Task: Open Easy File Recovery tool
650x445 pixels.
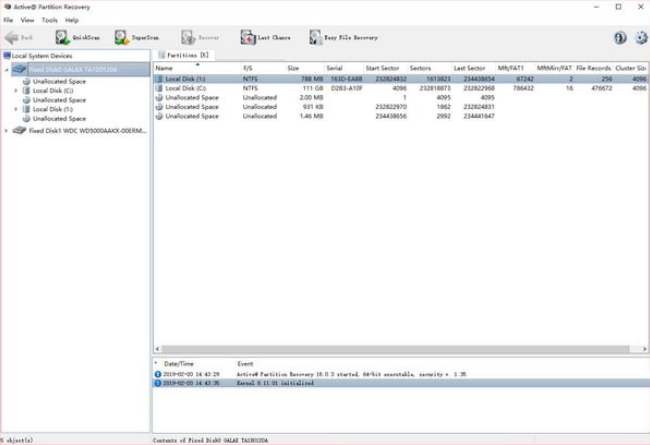Action: (344, 38)
